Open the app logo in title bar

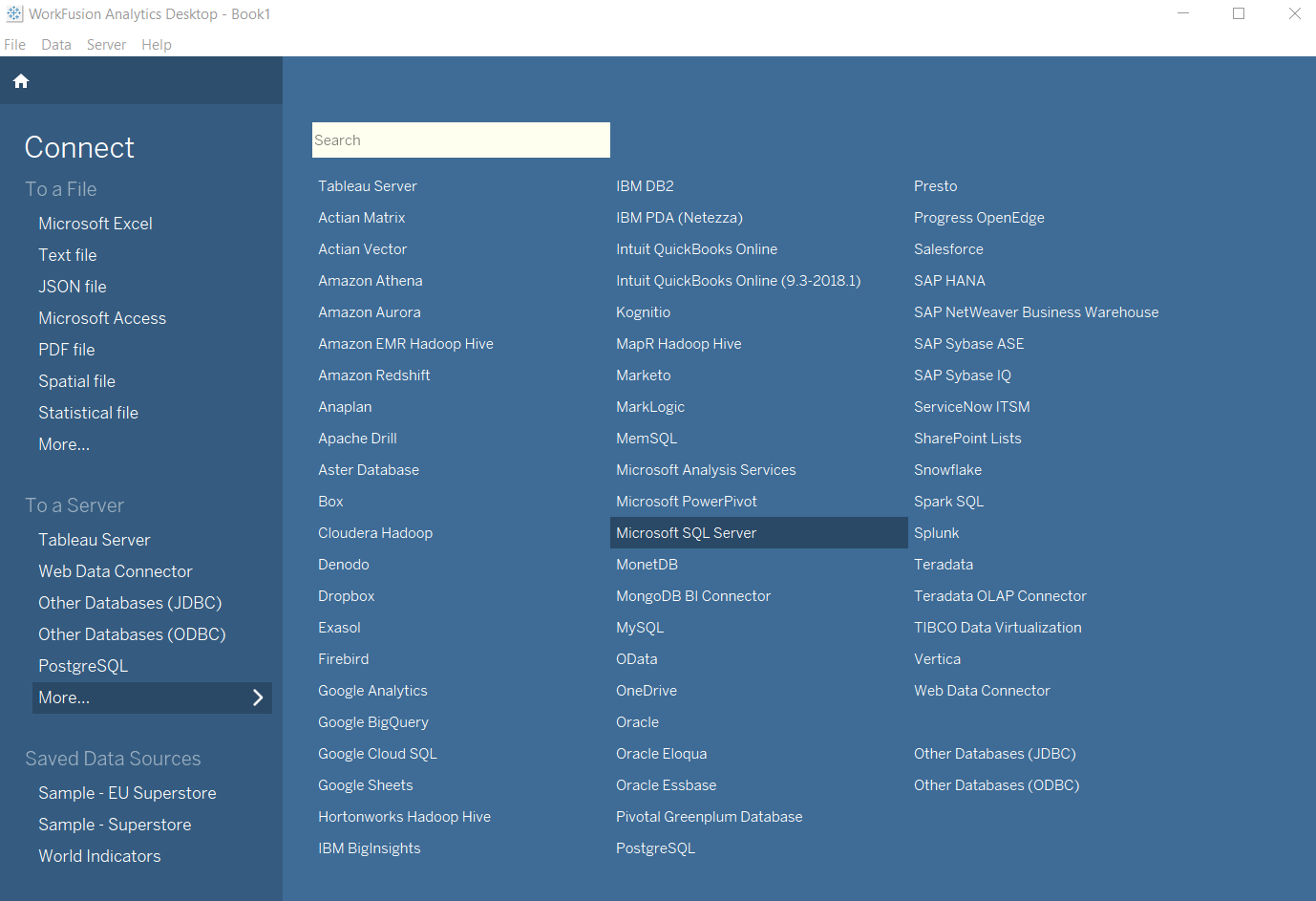[x=14, y=13]
